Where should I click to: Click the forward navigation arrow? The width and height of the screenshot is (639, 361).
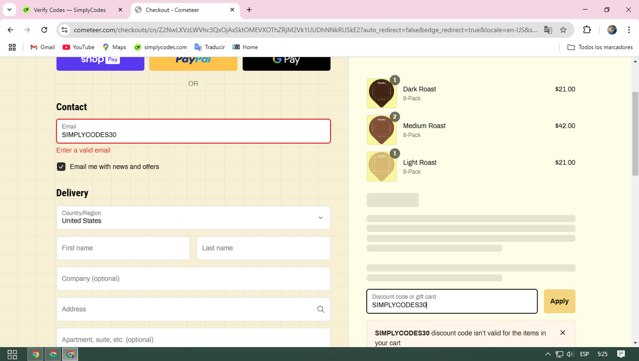27,30
